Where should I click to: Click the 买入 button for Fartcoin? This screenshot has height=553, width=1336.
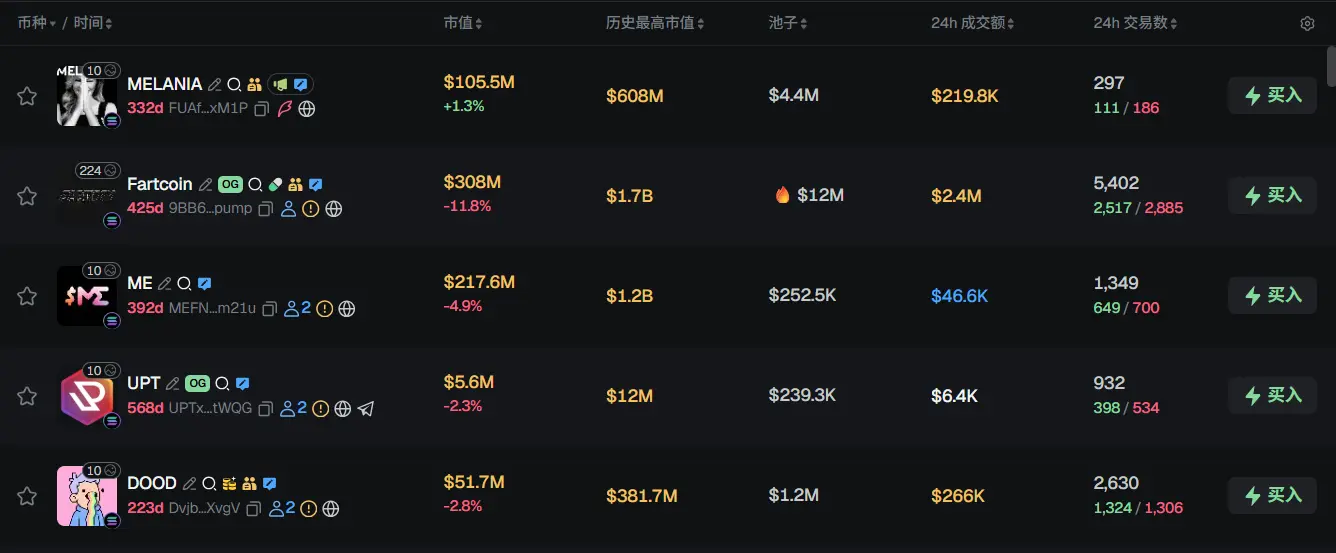pyautogui.click(x=1272, y=196)
